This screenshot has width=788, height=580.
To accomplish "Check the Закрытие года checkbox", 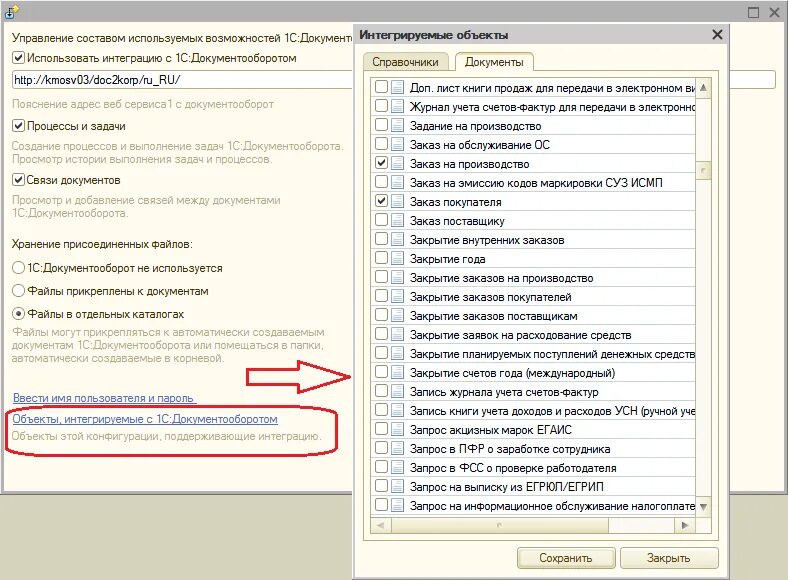I will tap(381, 258).
